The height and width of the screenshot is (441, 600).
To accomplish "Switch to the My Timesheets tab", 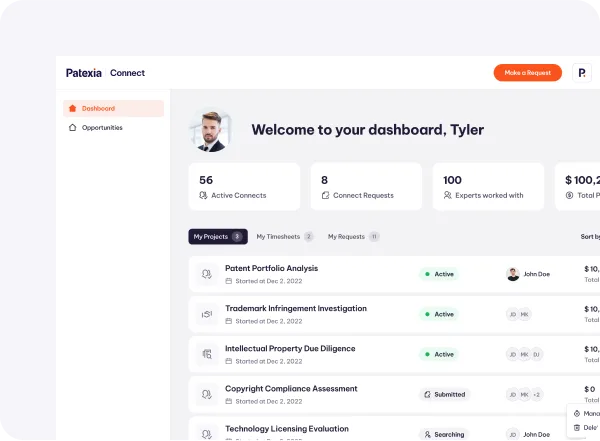I will (284, 237).
